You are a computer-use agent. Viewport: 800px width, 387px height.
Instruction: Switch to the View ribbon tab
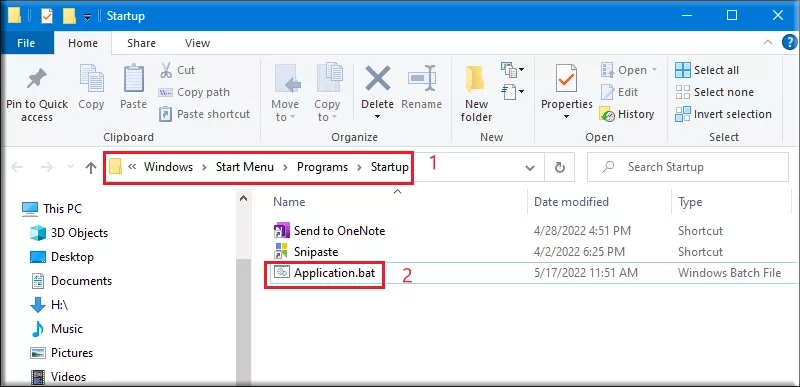197,43
